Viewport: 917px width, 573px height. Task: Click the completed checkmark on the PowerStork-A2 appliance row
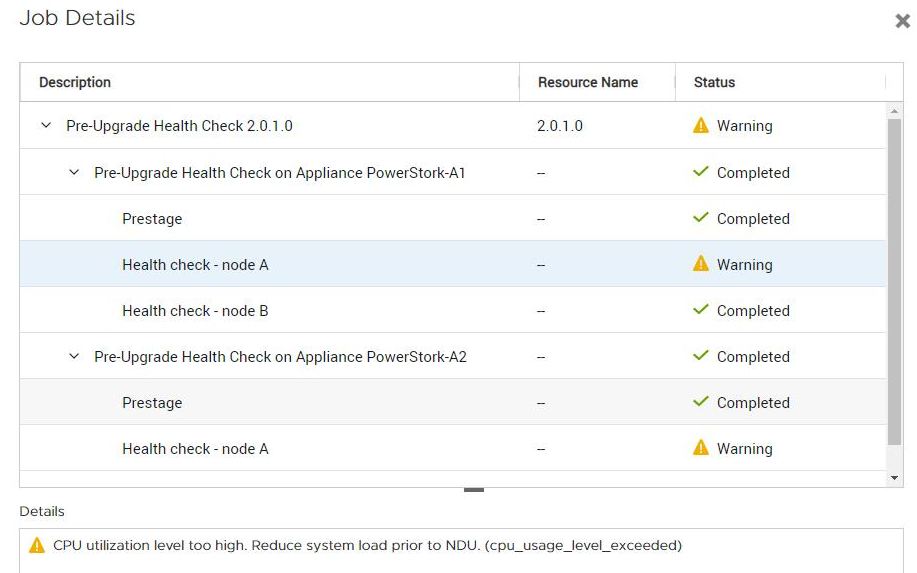pyautogui.click(x=701, y=356)
